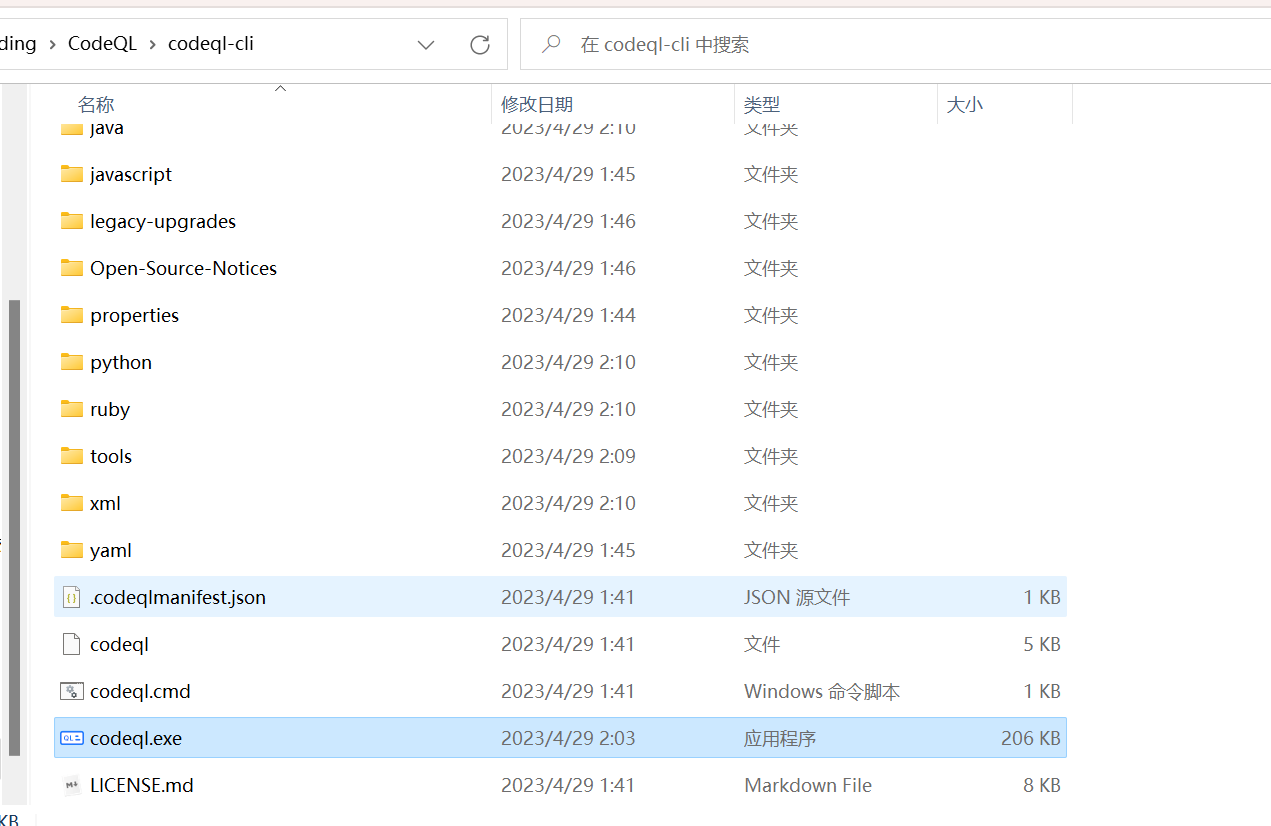Select the python folder name
1271x826 pixels.
coord(121,362)
